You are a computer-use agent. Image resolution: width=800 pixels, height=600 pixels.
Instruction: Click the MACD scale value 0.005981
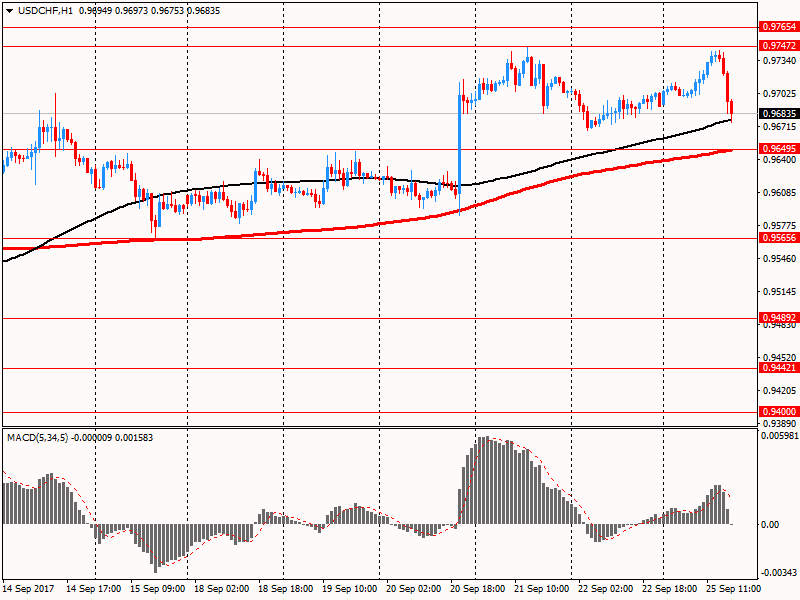[779, 436]
